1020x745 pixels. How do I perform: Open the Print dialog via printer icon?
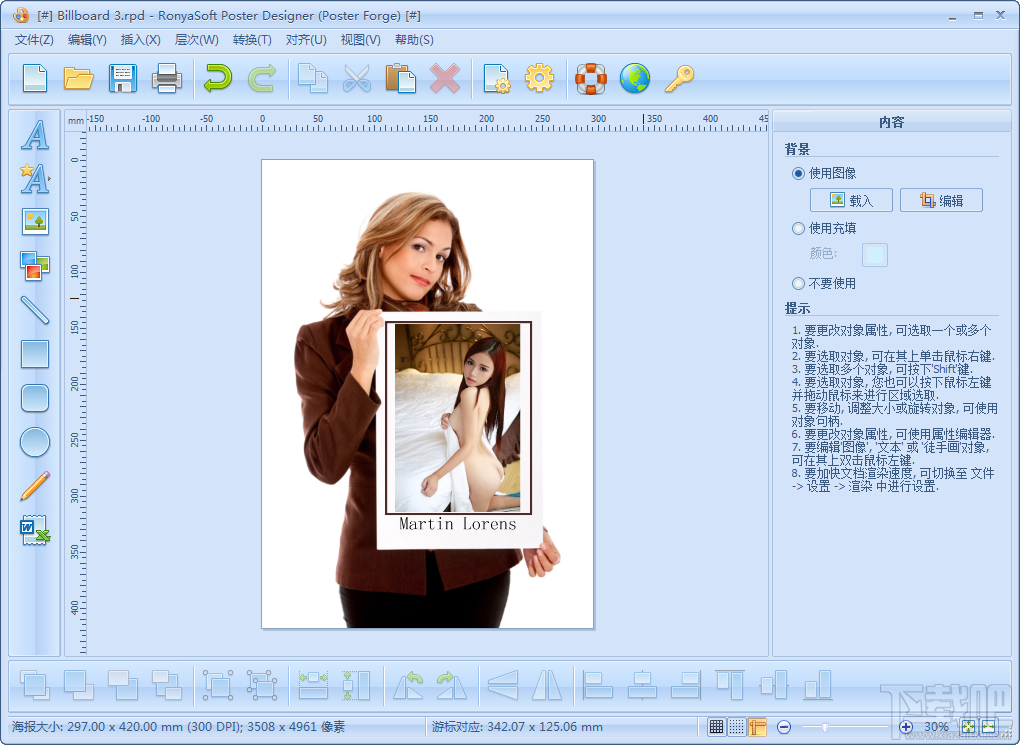coord(166,78)
